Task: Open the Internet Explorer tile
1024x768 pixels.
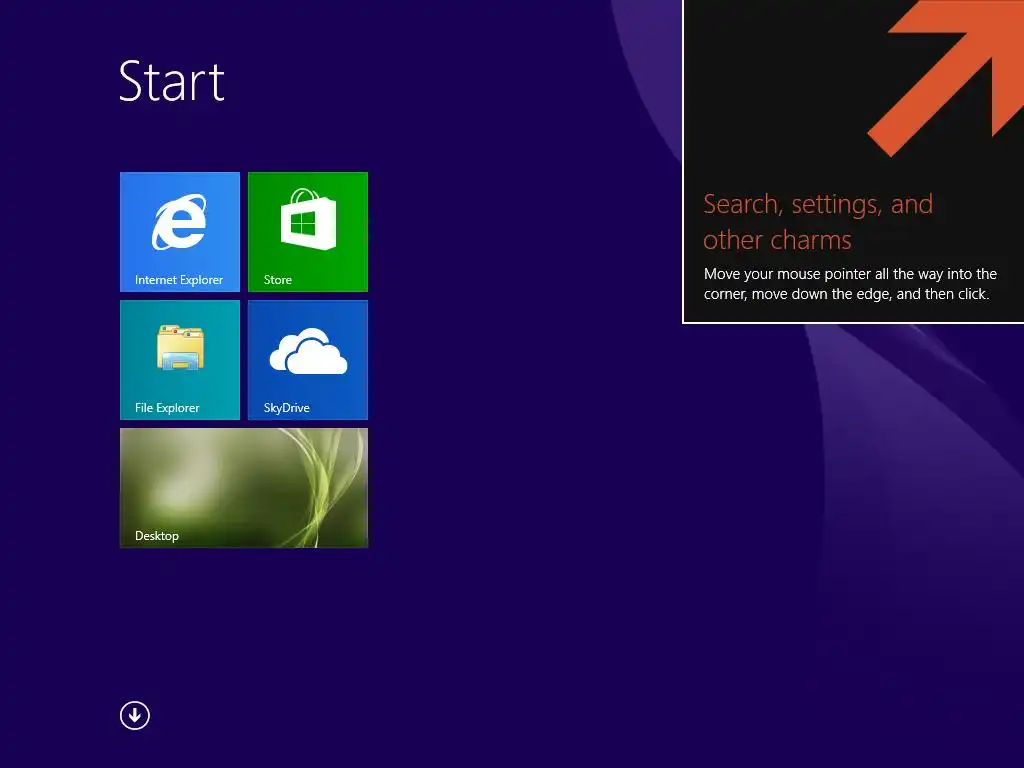Action: [x=180, y=232]
